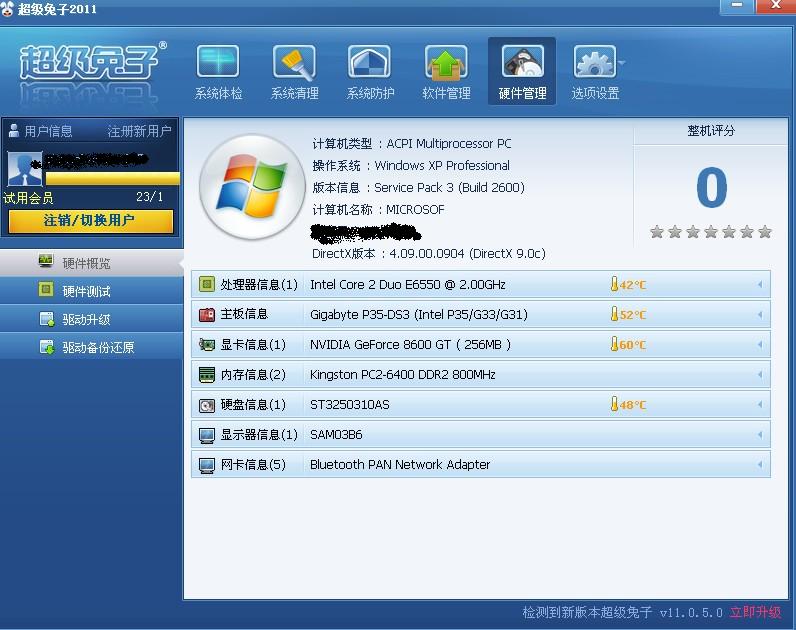Click the seven-star rating row
Image resolution: width=796 pixels, height=630 pixels.
[711, 232]
